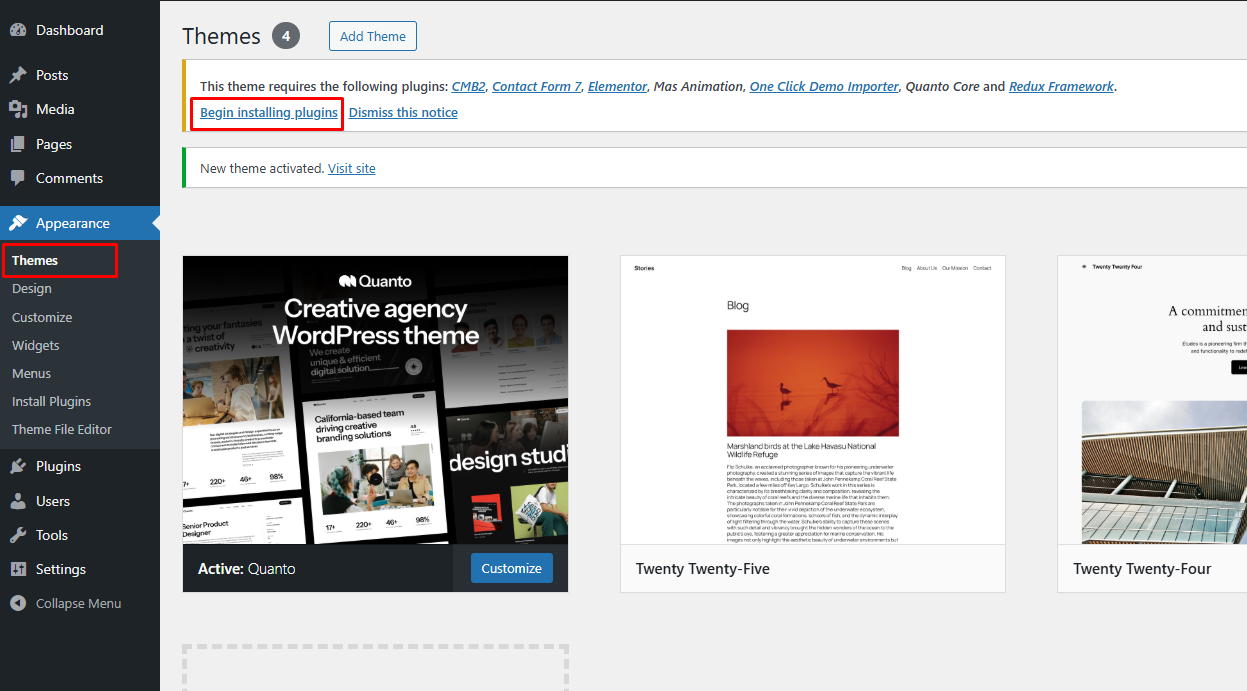Image resolution: width=1247 pixels, height=691 pixels.
Task: Click Customize button on Quanto theme
Action: (x=512, y=568)
